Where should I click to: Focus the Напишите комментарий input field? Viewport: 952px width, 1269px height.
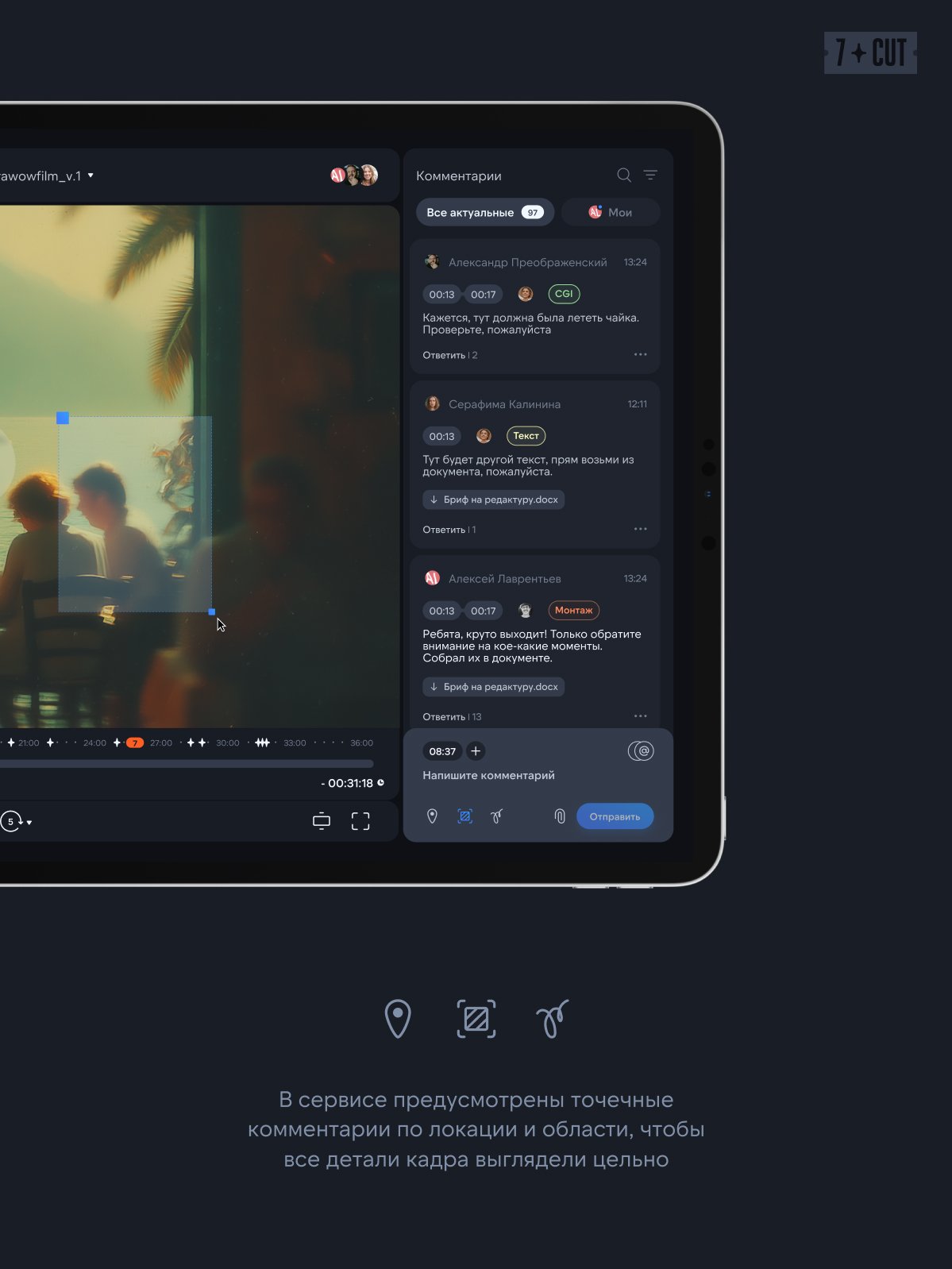tap(488, 776)
